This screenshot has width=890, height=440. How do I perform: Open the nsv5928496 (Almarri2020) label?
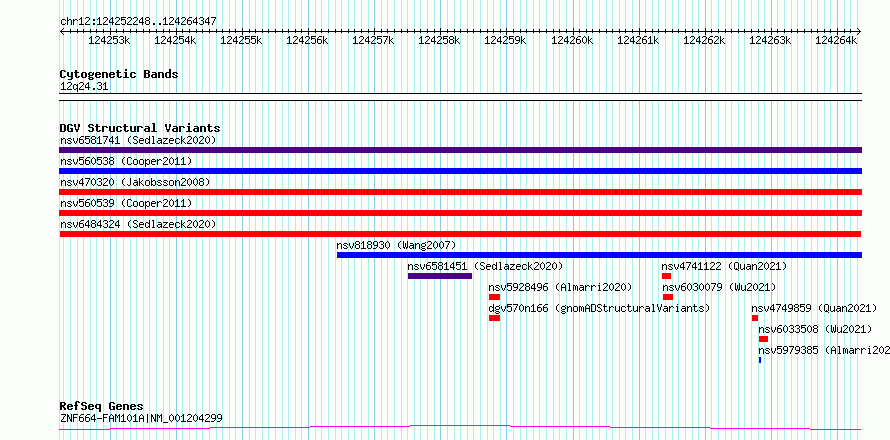(560, 287)
